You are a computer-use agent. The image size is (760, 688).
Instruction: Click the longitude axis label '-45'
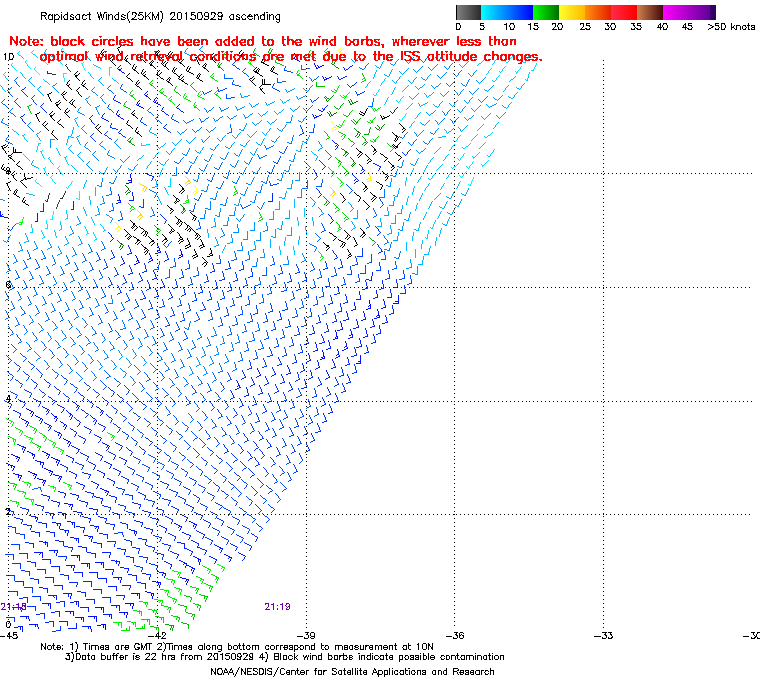[9, 635]
